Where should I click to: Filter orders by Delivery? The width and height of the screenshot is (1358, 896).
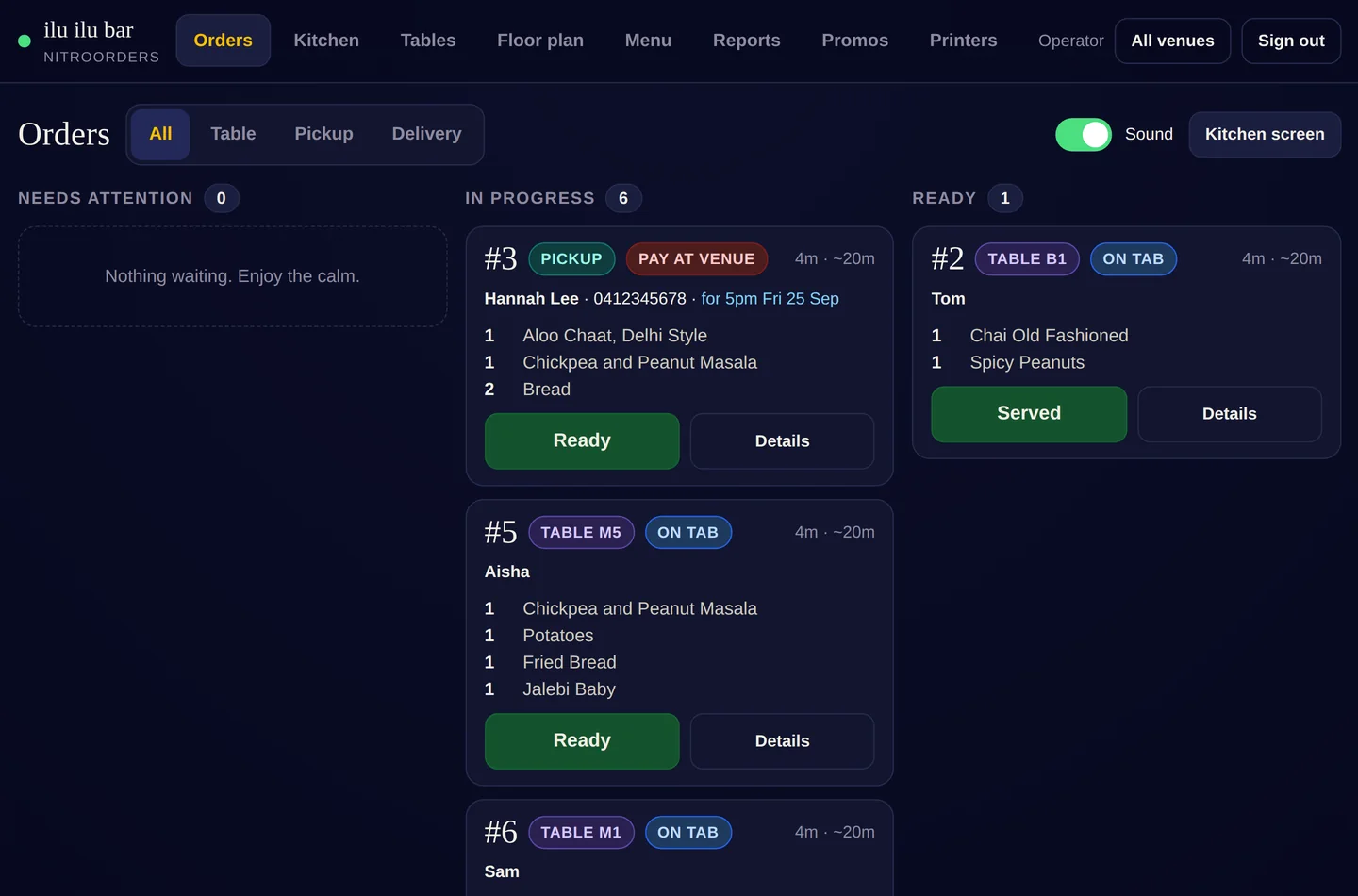pyautogui.click(x=426, y=134)
